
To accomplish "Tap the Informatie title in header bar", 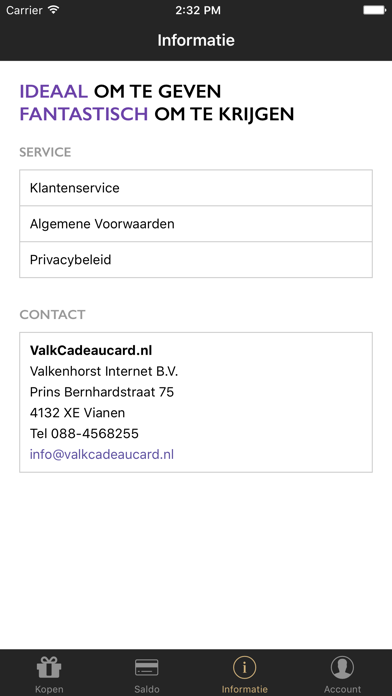I will point(196,40).
